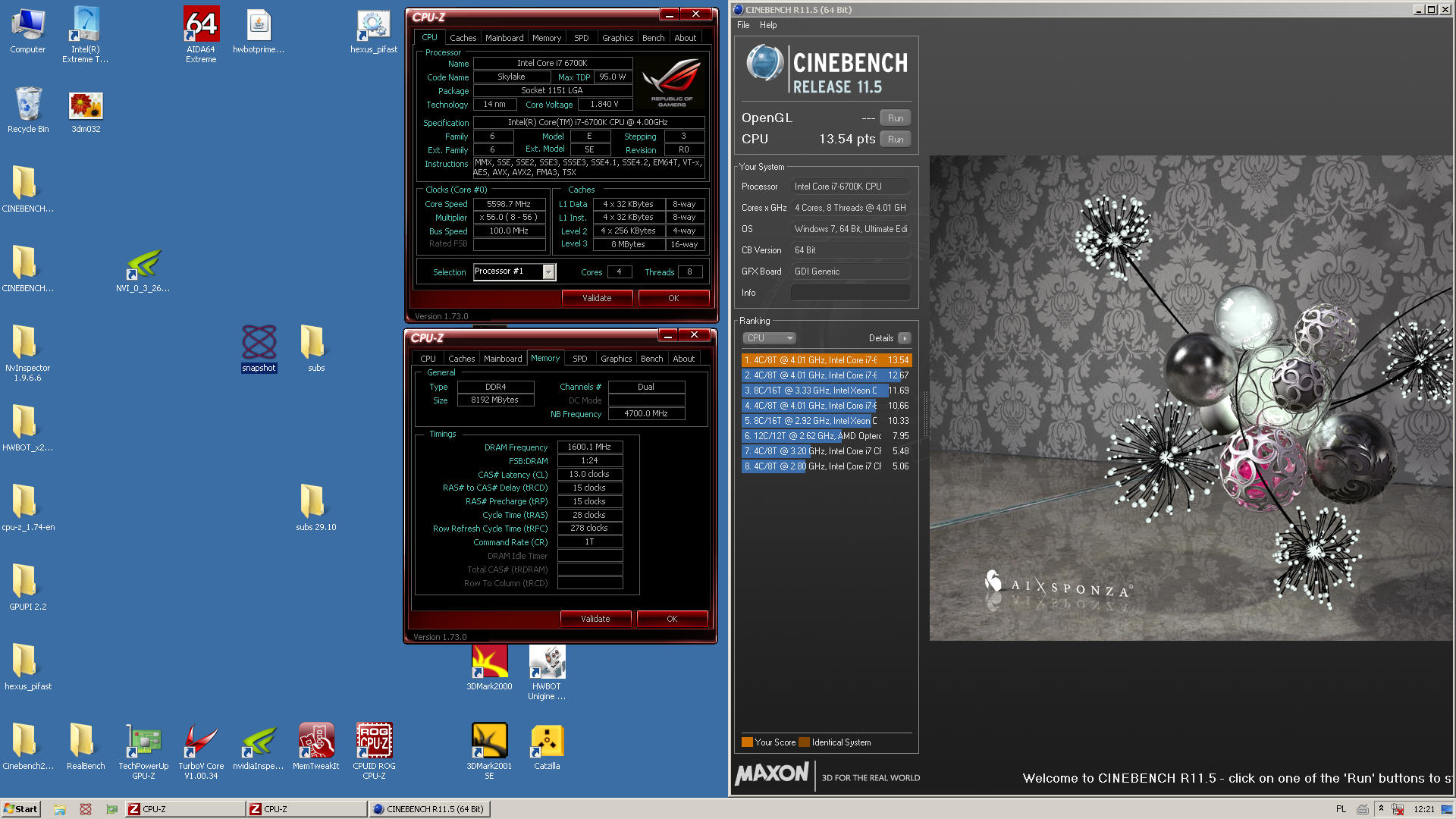This screenshot has height=819, width=1456.
Task: Open Bench tab in upper CPU-Z
Action: (653, 38)
